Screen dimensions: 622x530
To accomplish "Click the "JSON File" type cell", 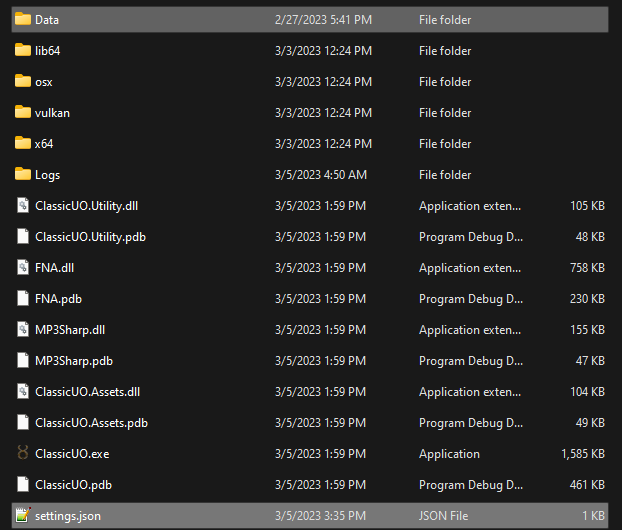I will pyautogui.click(x=443, y=516).
